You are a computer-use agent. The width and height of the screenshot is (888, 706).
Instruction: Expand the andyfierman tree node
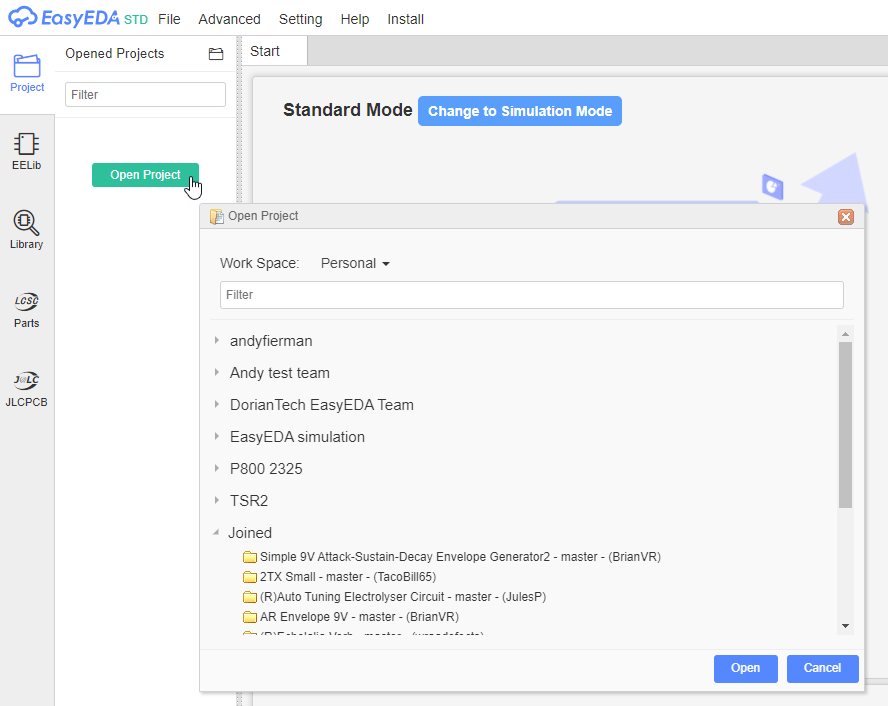pos(217,340)
